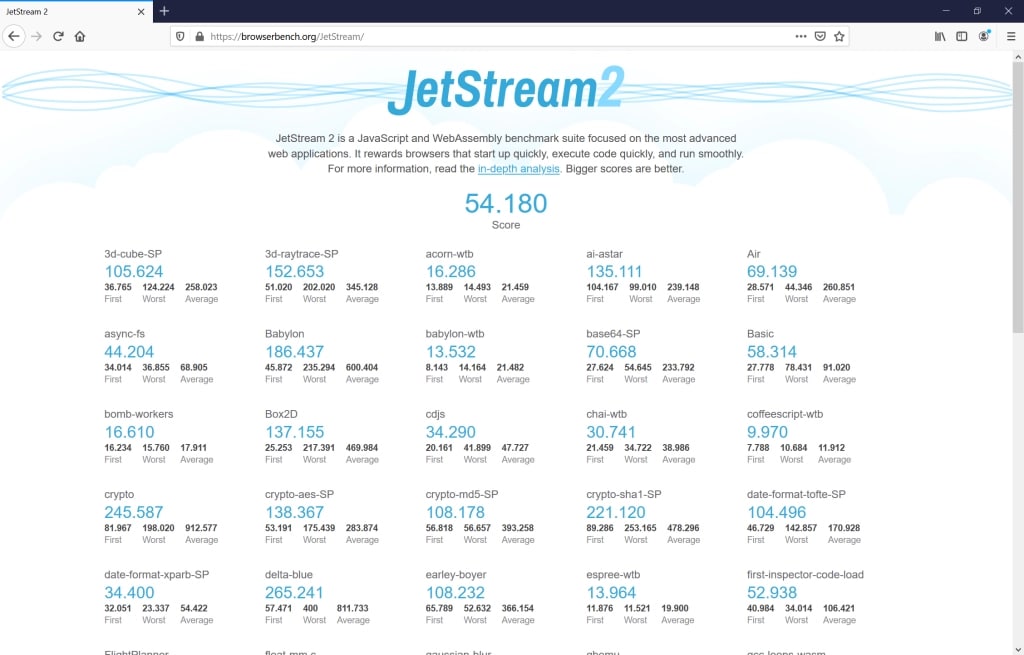Click Air average value 260.851

tap(839, 287)
